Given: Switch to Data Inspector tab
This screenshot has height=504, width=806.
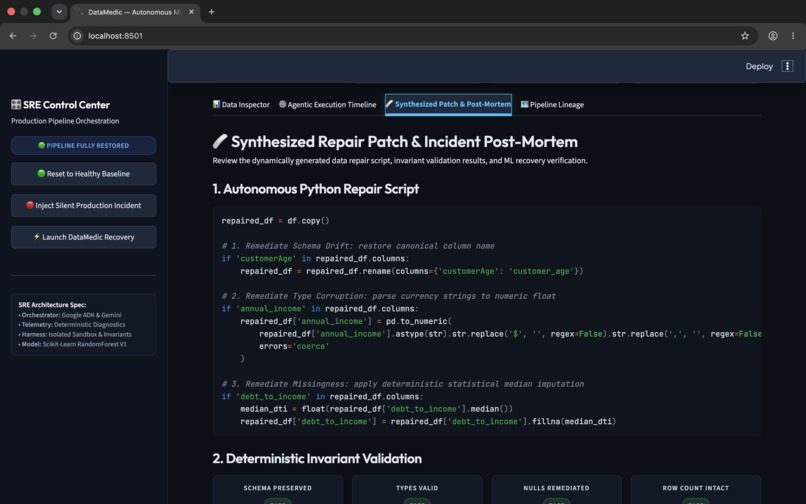Looking at the screenshot, I should pyautogui.click(x=241, y=104).
